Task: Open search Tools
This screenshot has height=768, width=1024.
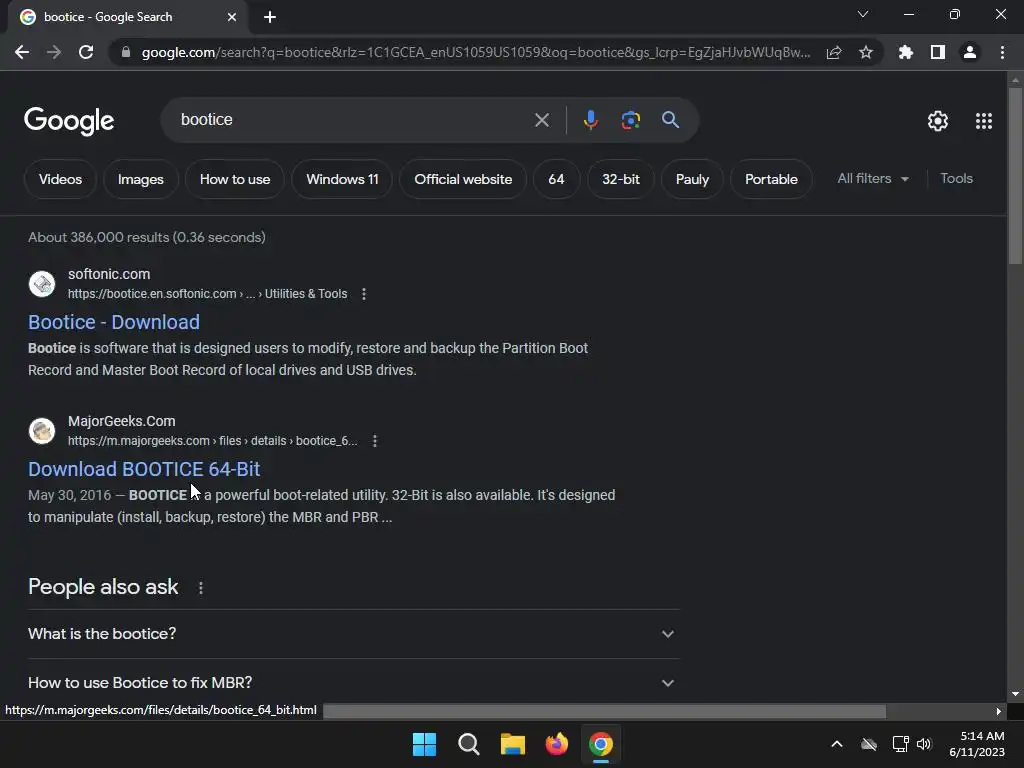Action: 956,178
